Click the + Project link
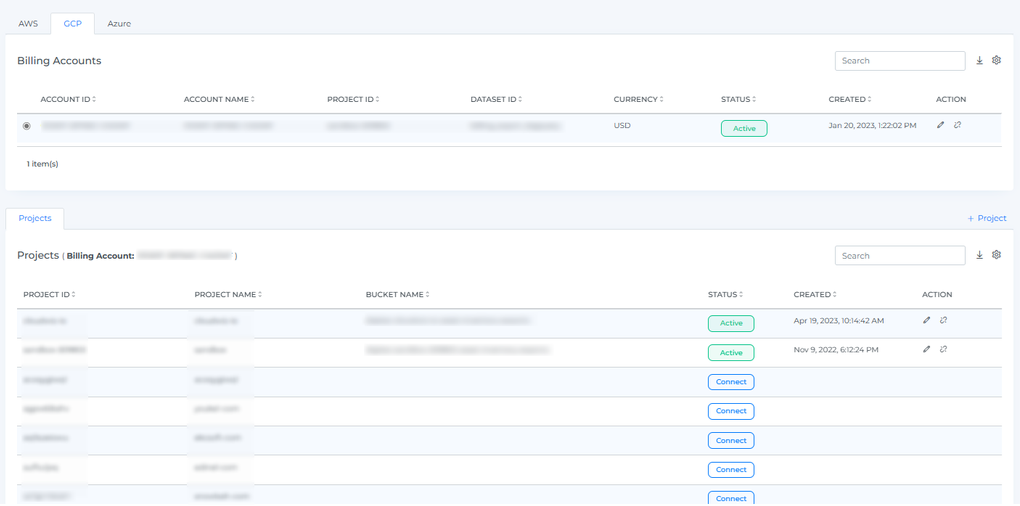The height and width of the screenshot is (506, 1020). coord(986,218)
